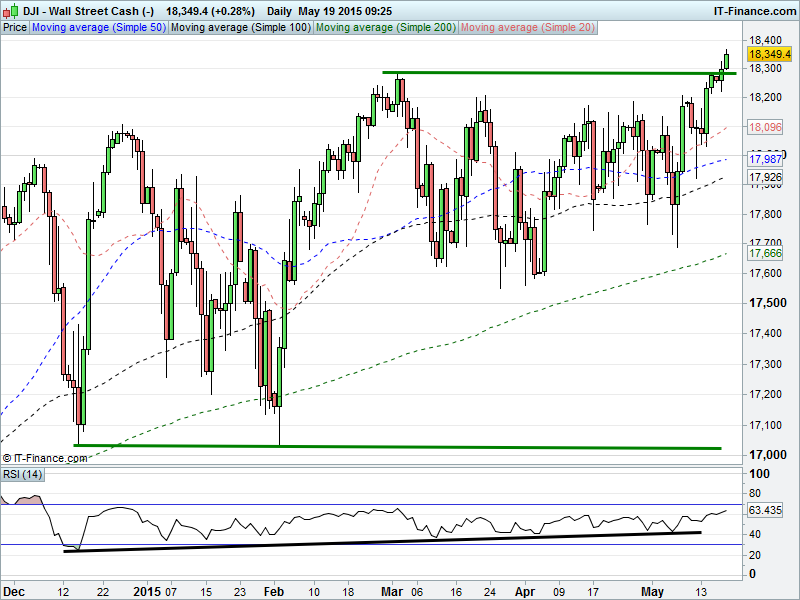Select Moving average (Simple 20) label
This screenshot has width=800, height=600.
(527, 28)
